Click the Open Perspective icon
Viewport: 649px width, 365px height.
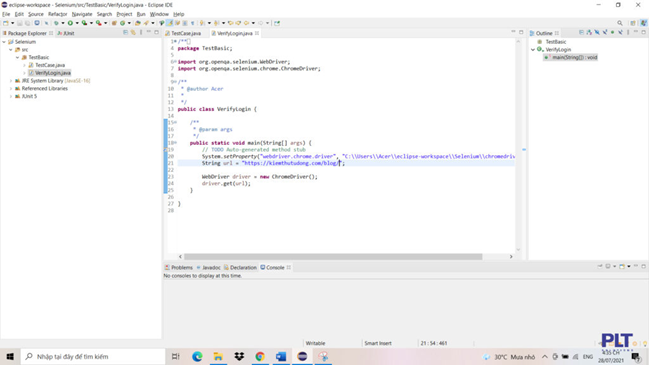633,23
